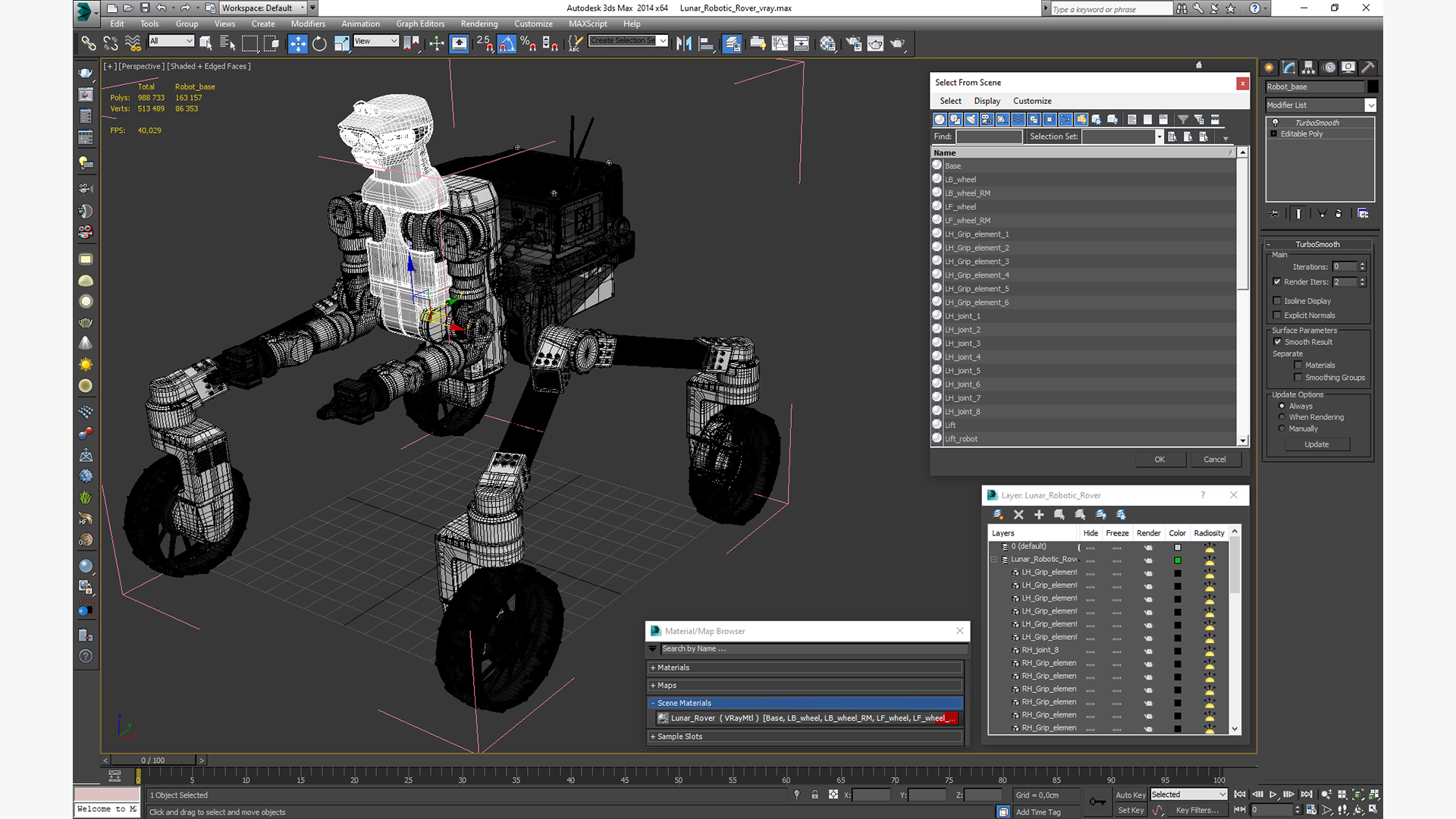Toggle Angle Snap in main toolbar

pos(507,43)
